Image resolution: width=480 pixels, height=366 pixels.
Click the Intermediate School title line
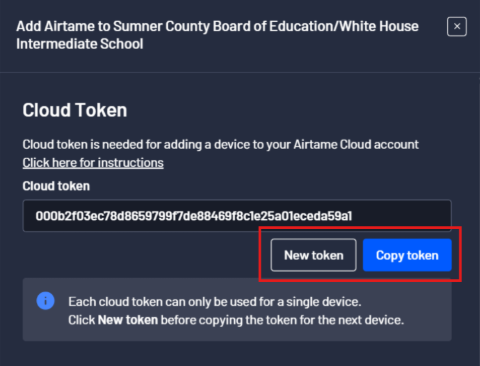pos(80,44)
